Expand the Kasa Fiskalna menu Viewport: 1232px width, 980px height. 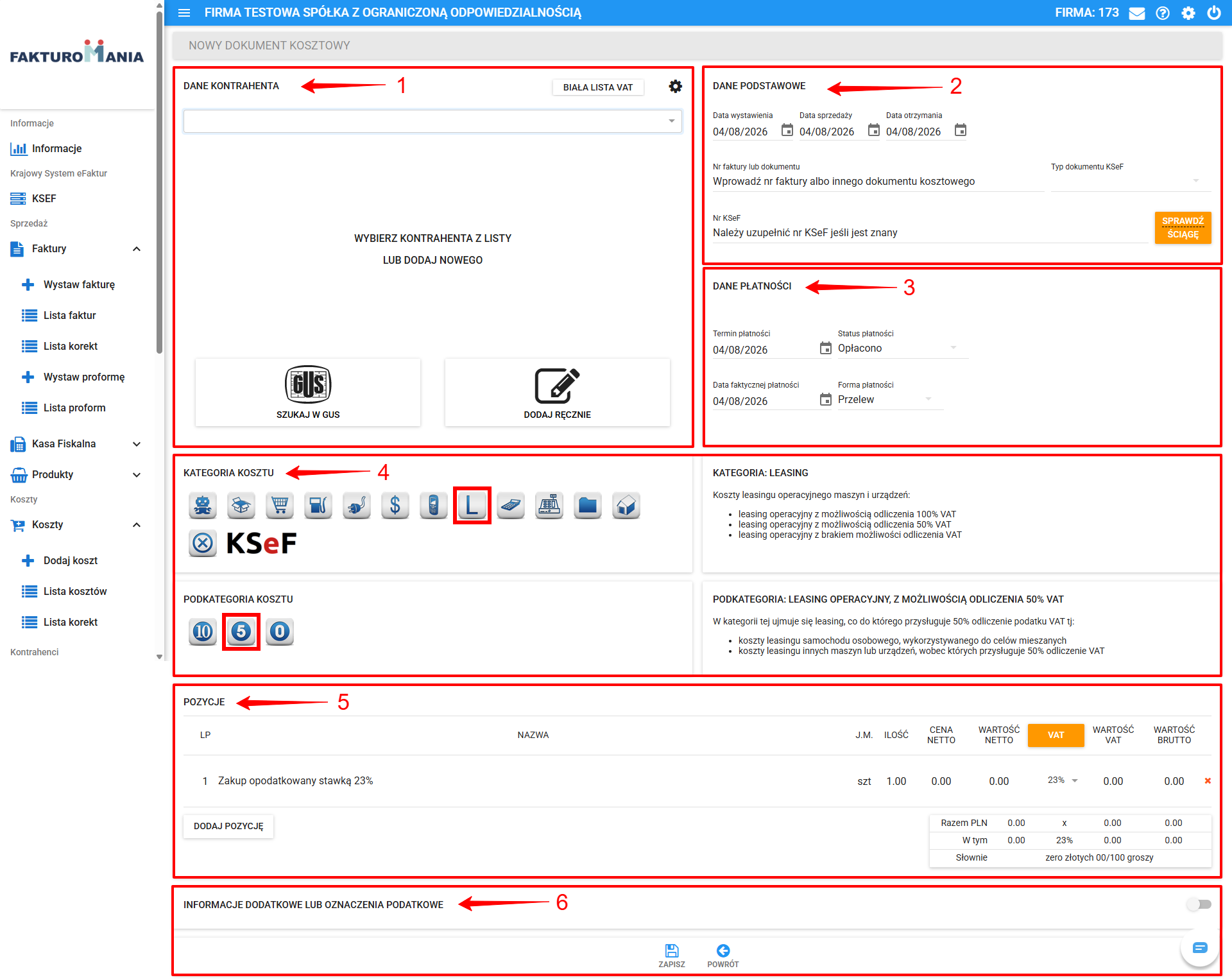click(137, 444)
